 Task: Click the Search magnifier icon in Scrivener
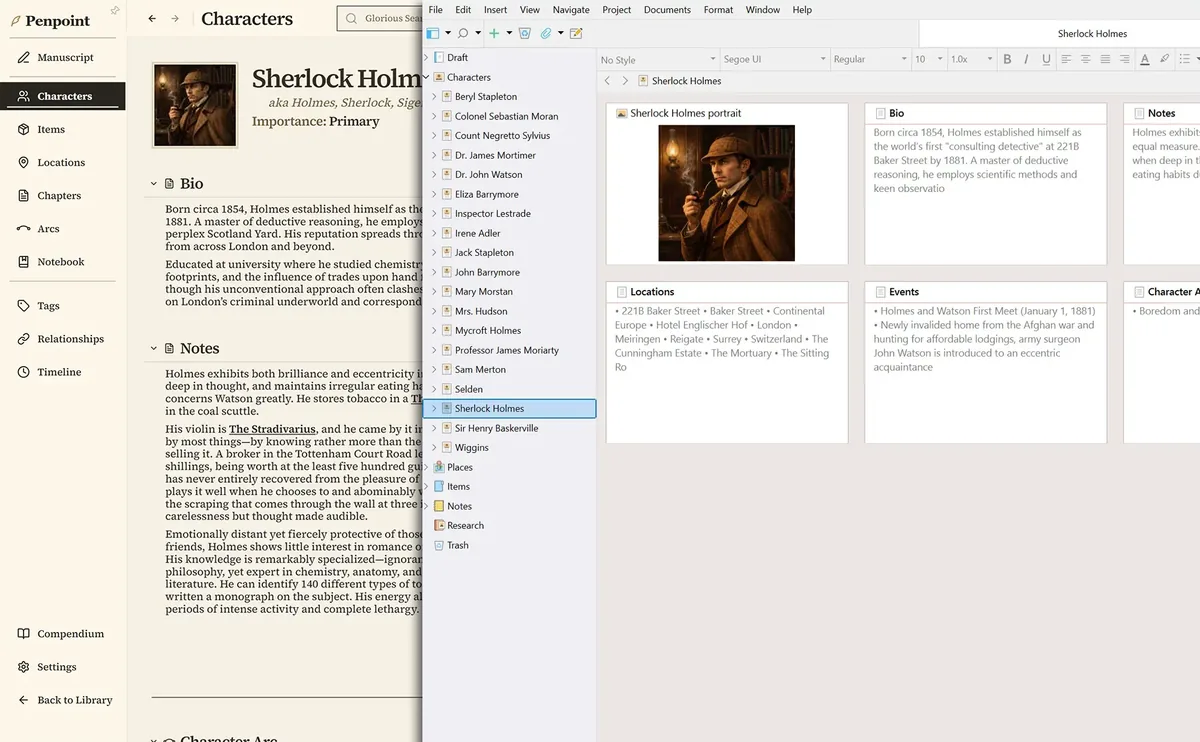tap(463, 33)
